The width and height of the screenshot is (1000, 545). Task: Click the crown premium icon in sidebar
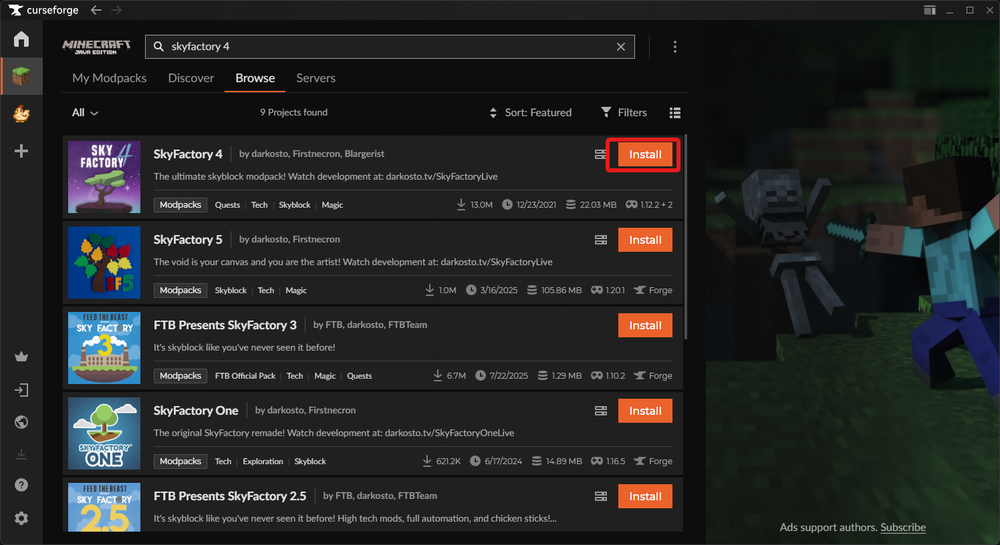click(21, 357)
